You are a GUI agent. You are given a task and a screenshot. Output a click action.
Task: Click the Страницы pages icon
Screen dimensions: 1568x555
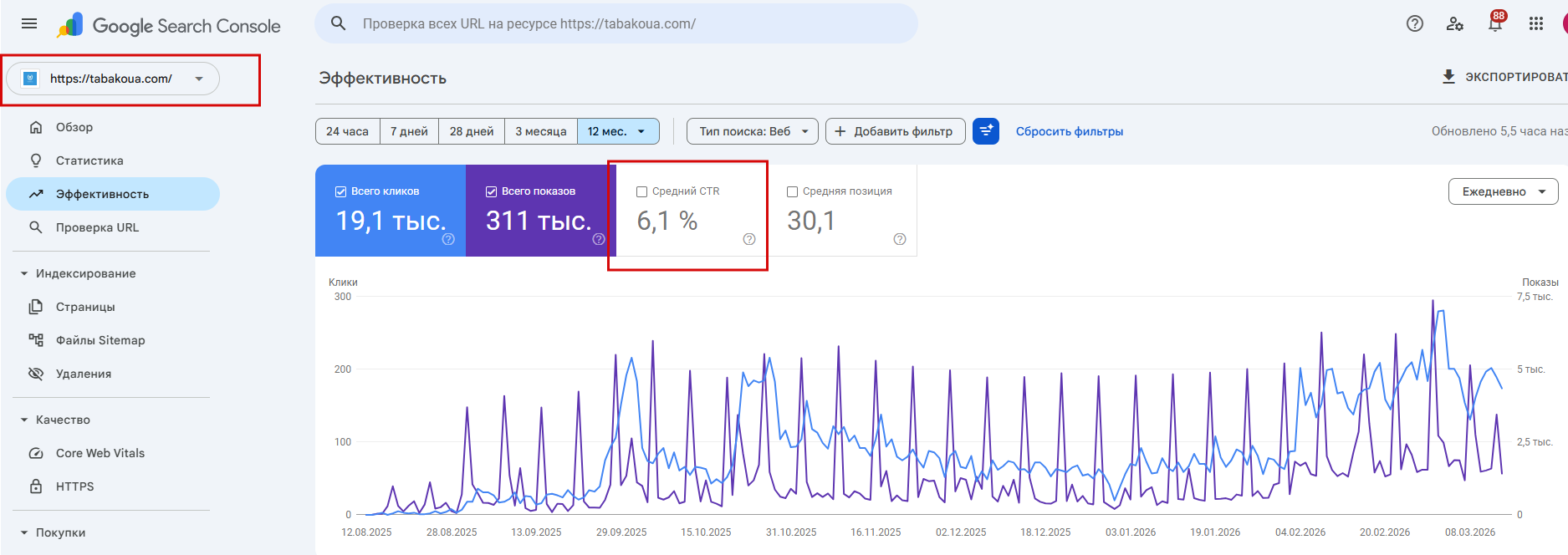pyautogui.click(x=36, y=307)
